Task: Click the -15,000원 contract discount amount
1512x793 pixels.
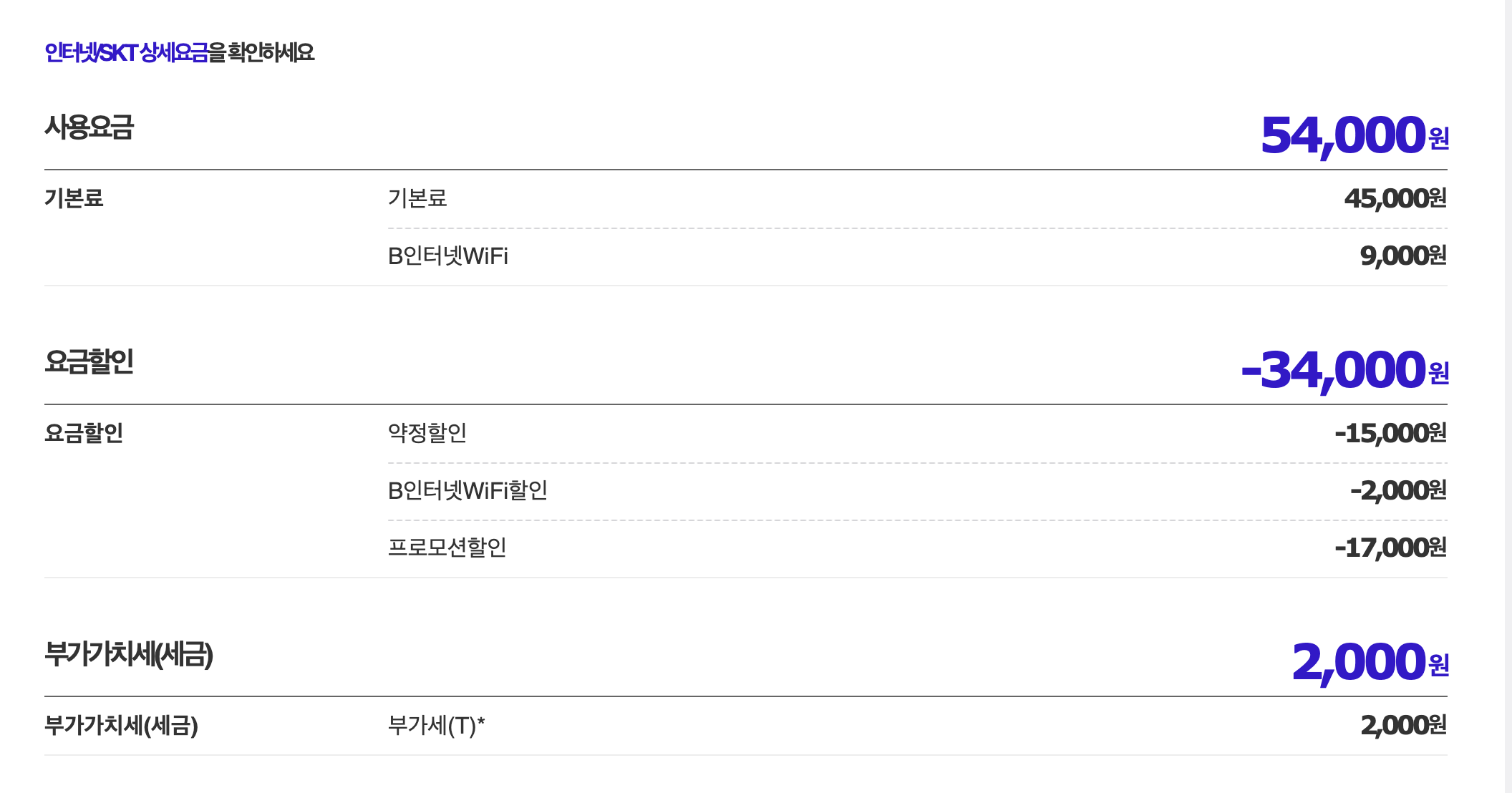Action: click(1390, 433)
